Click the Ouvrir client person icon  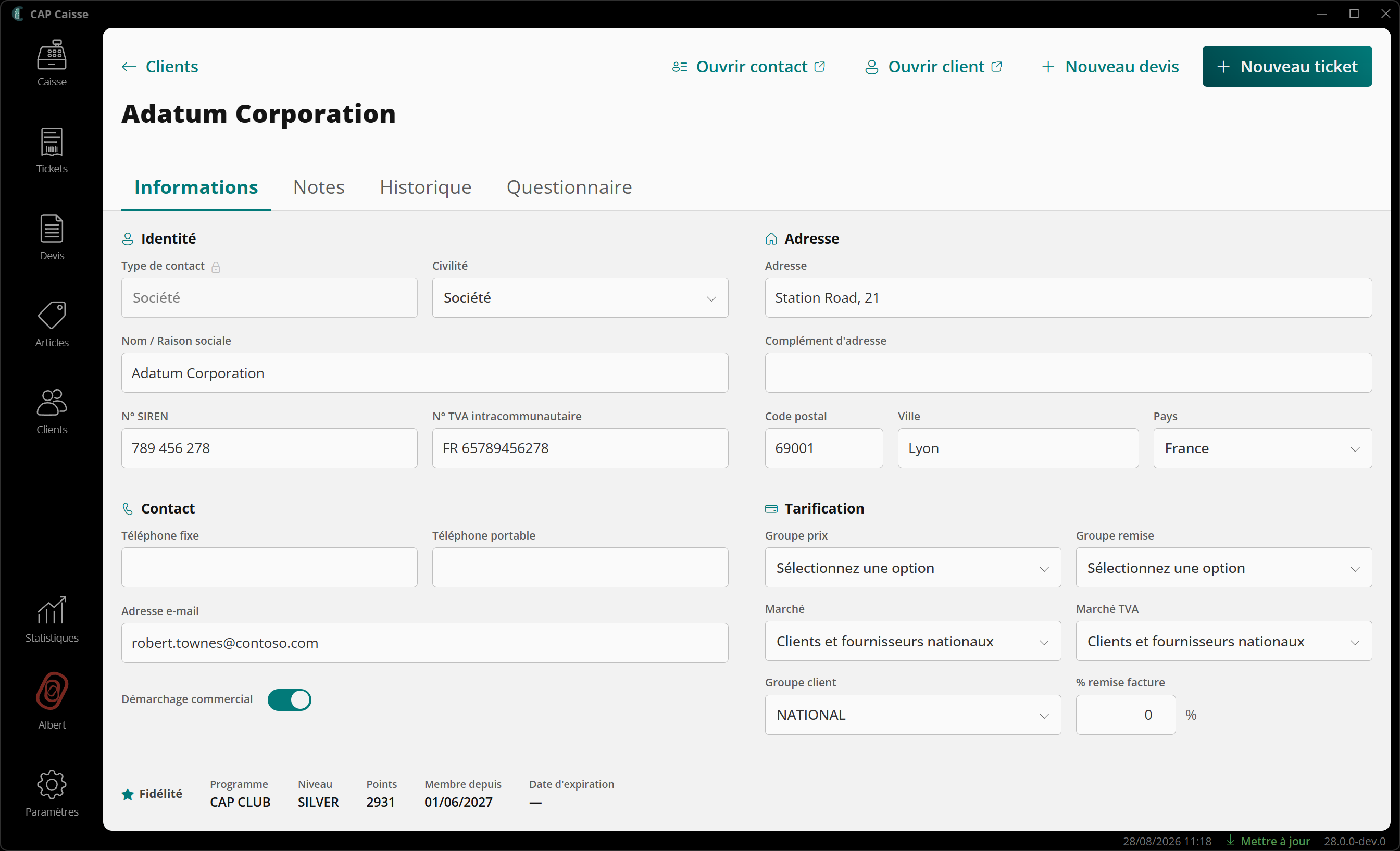coord(871,67)
